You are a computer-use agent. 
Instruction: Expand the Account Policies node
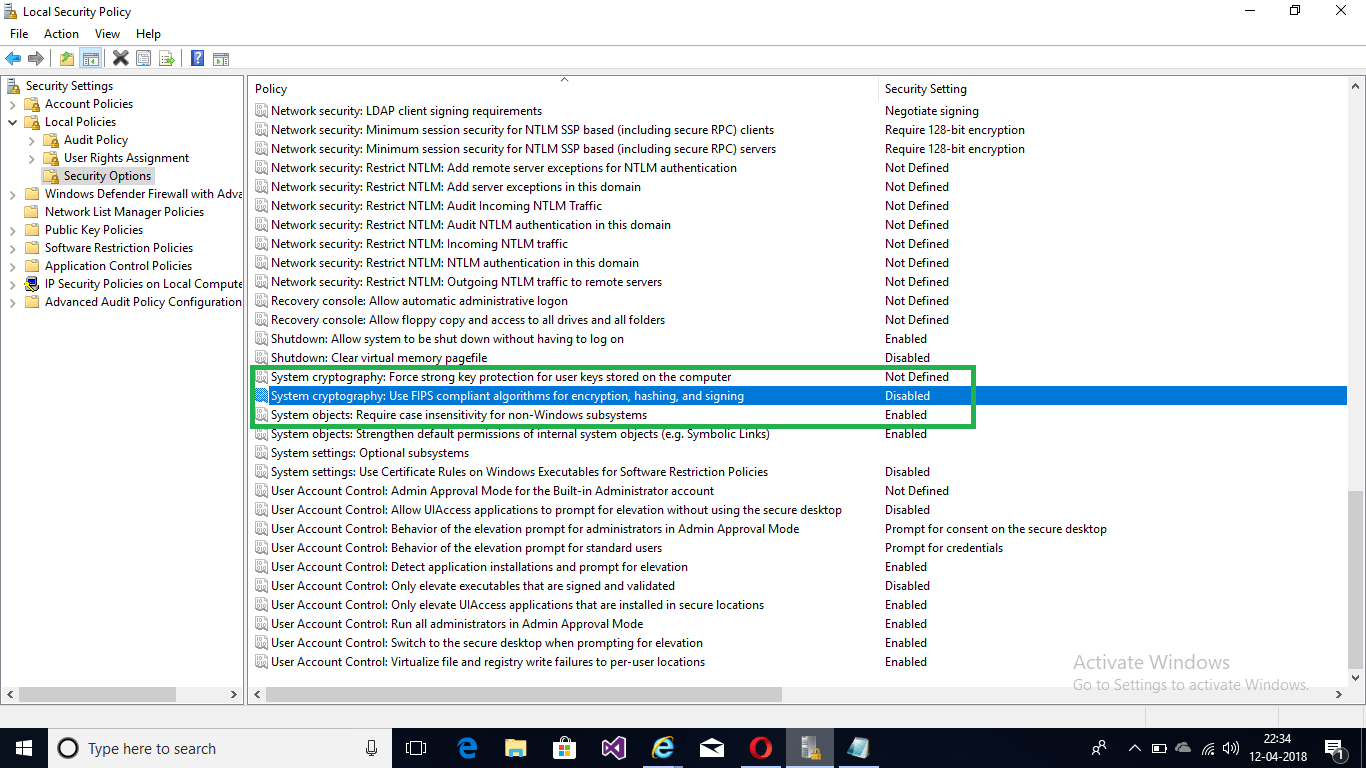coord(14,103)
